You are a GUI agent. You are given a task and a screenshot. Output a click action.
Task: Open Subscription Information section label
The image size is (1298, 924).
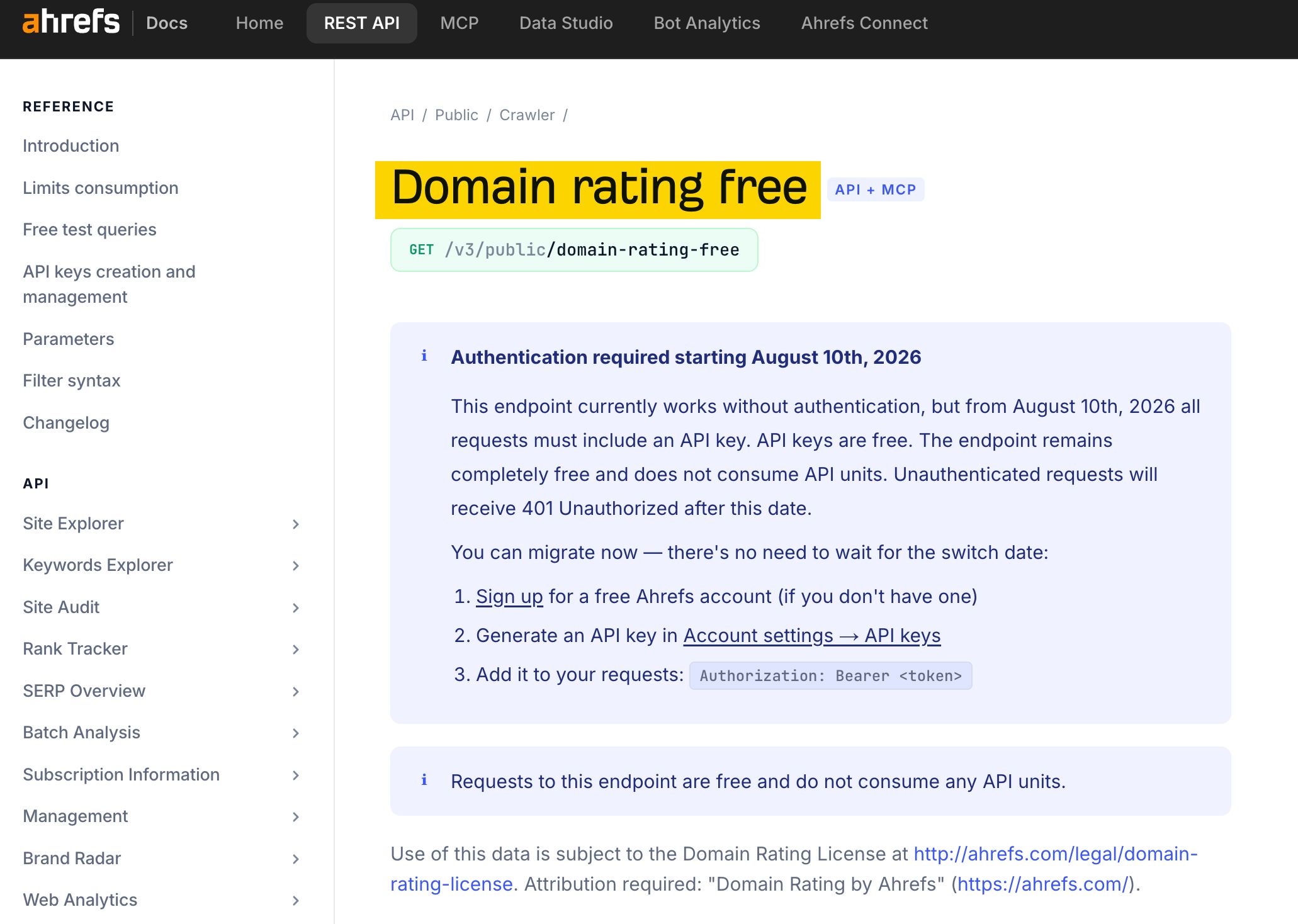121,775
